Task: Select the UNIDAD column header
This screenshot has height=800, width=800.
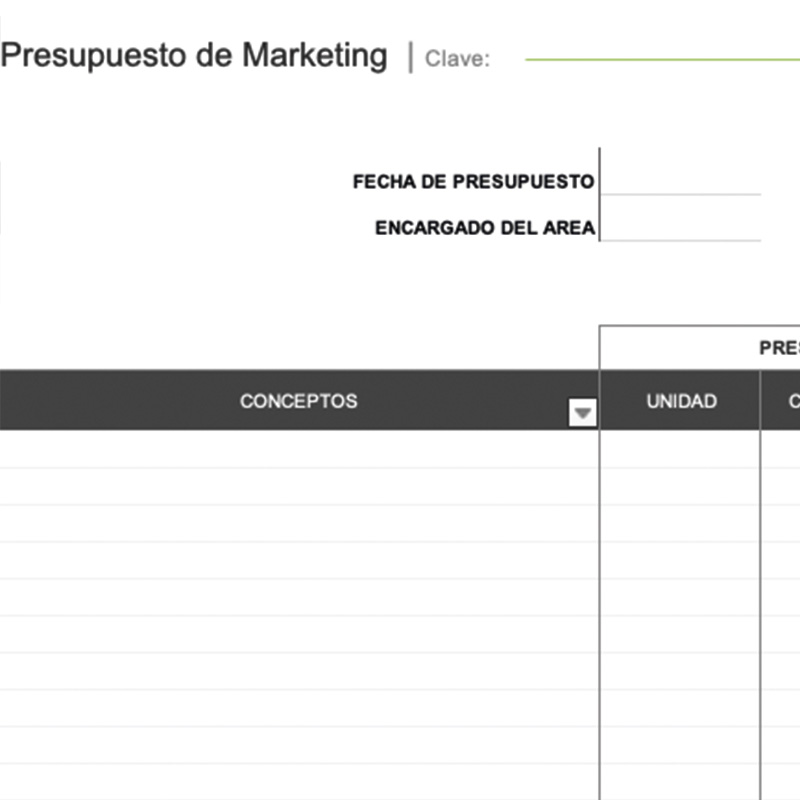Action: click(681, 401)
